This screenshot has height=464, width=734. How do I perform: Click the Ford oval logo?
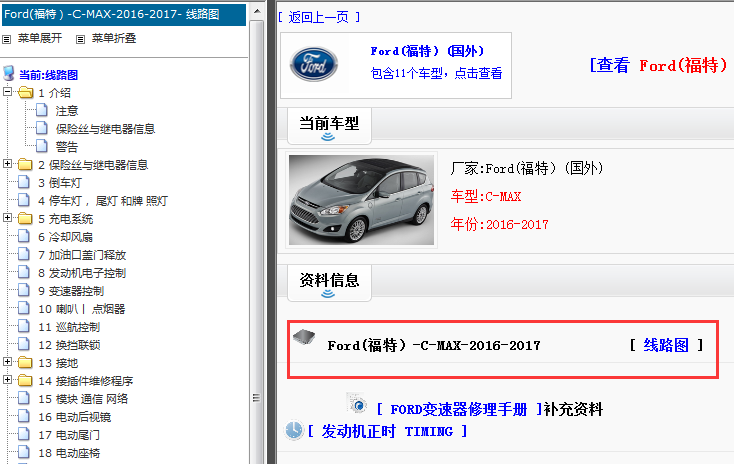314,64
